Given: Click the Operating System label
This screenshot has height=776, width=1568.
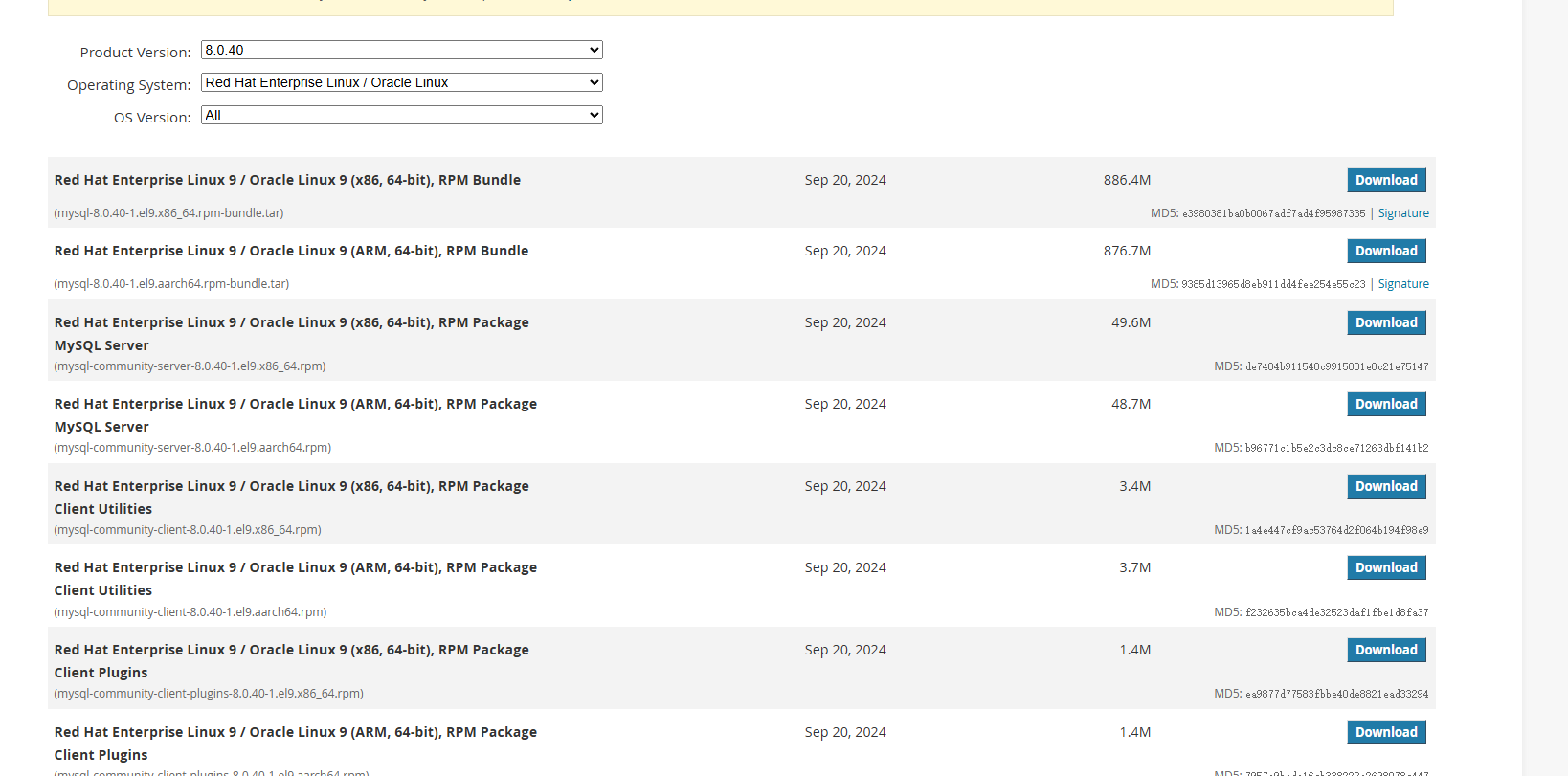Looking at the screenshot, I should 128,85.
